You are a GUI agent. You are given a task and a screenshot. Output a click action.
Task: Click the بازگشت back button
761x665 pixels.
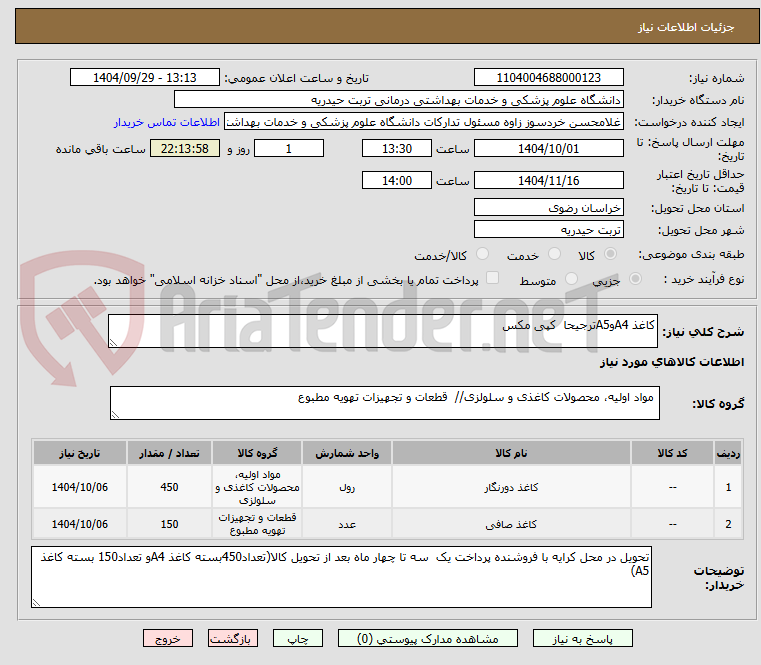[x=232, y=638]
